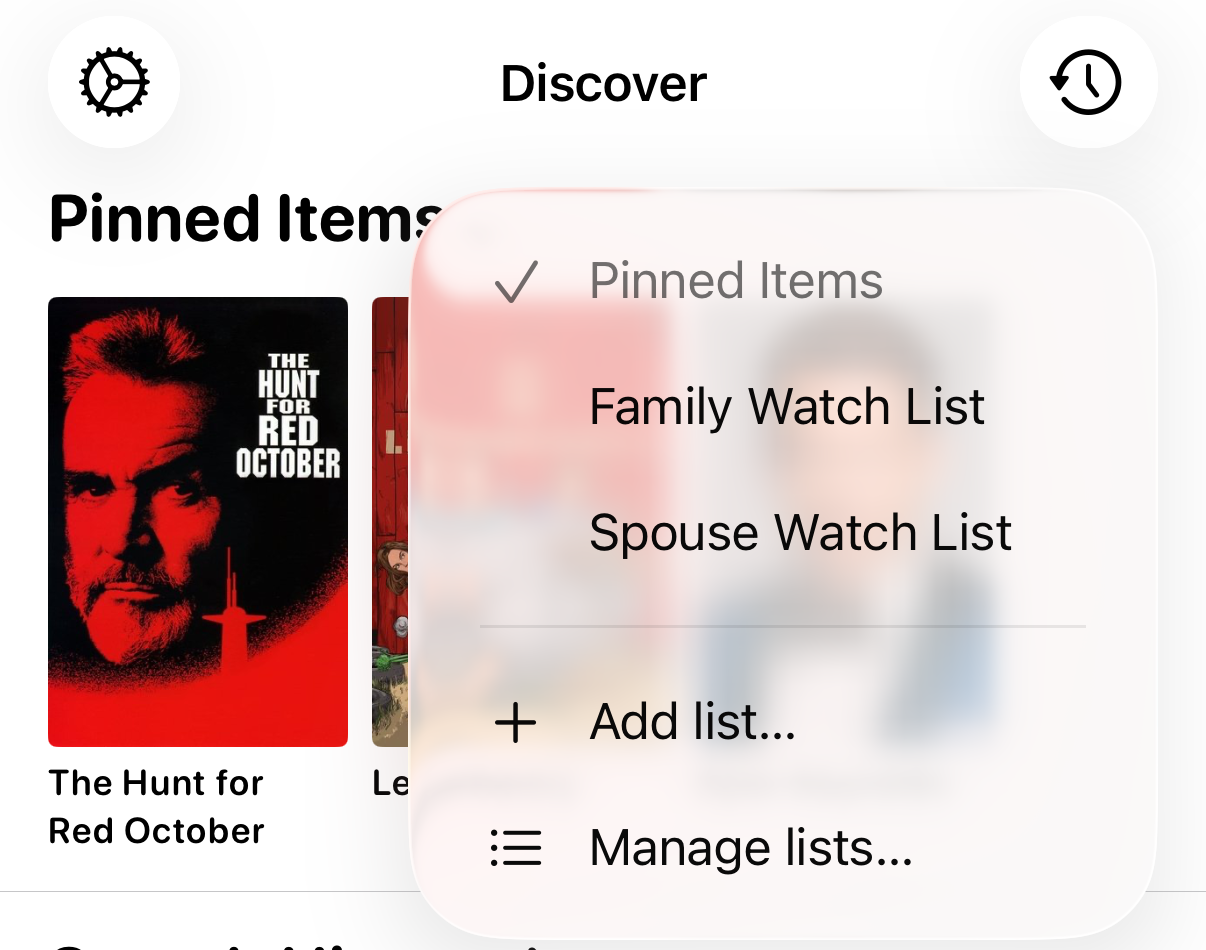Click The Hunt for Red October title text
The image size is (1206, 950).
(156, 806)
